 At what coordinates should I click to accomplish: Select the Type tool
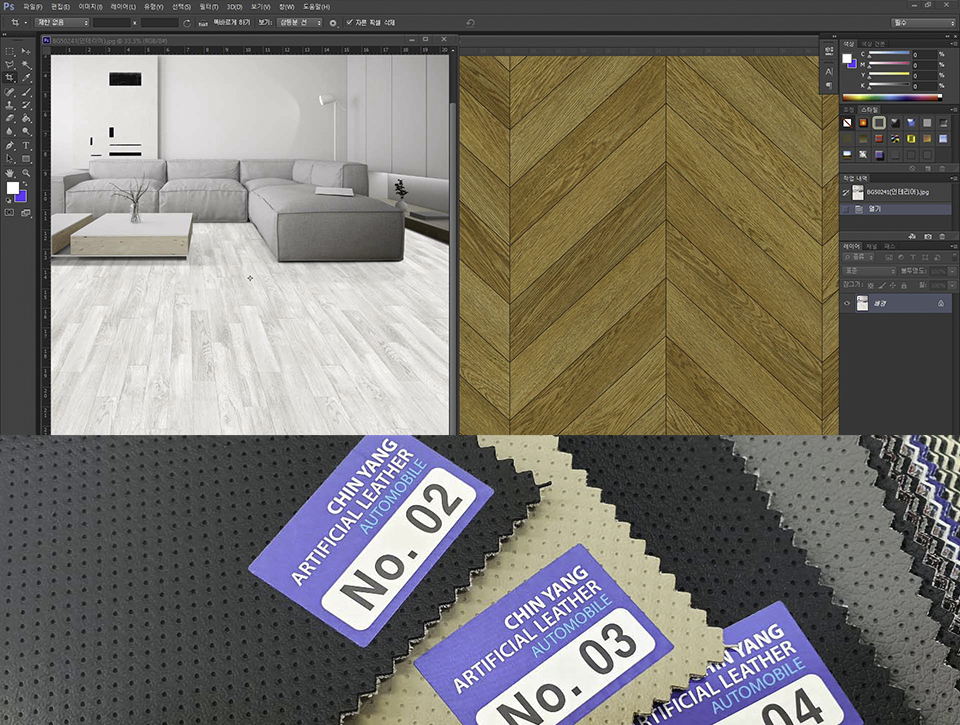click(x=26, y=145)
